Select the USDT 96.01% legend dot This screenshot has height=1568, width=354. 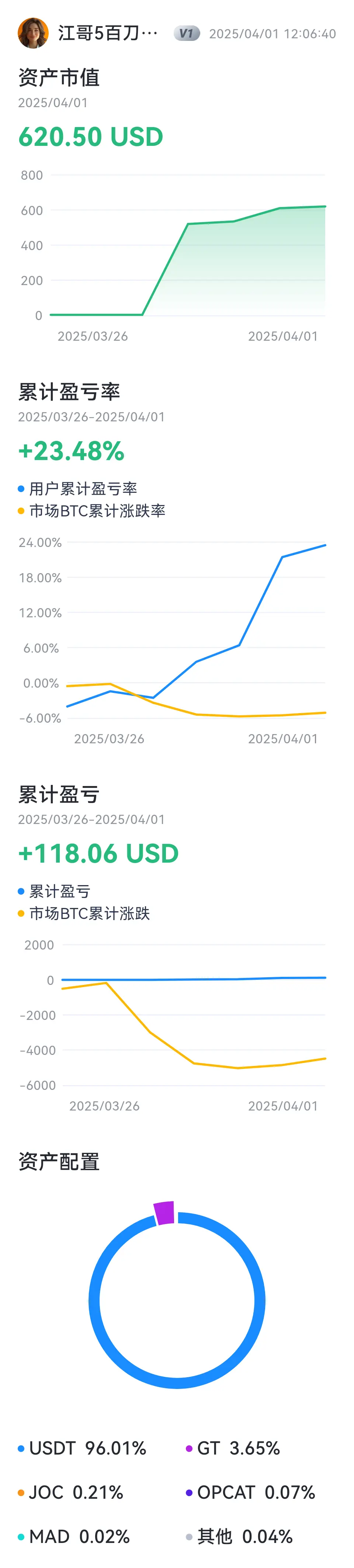(21, 1449)
